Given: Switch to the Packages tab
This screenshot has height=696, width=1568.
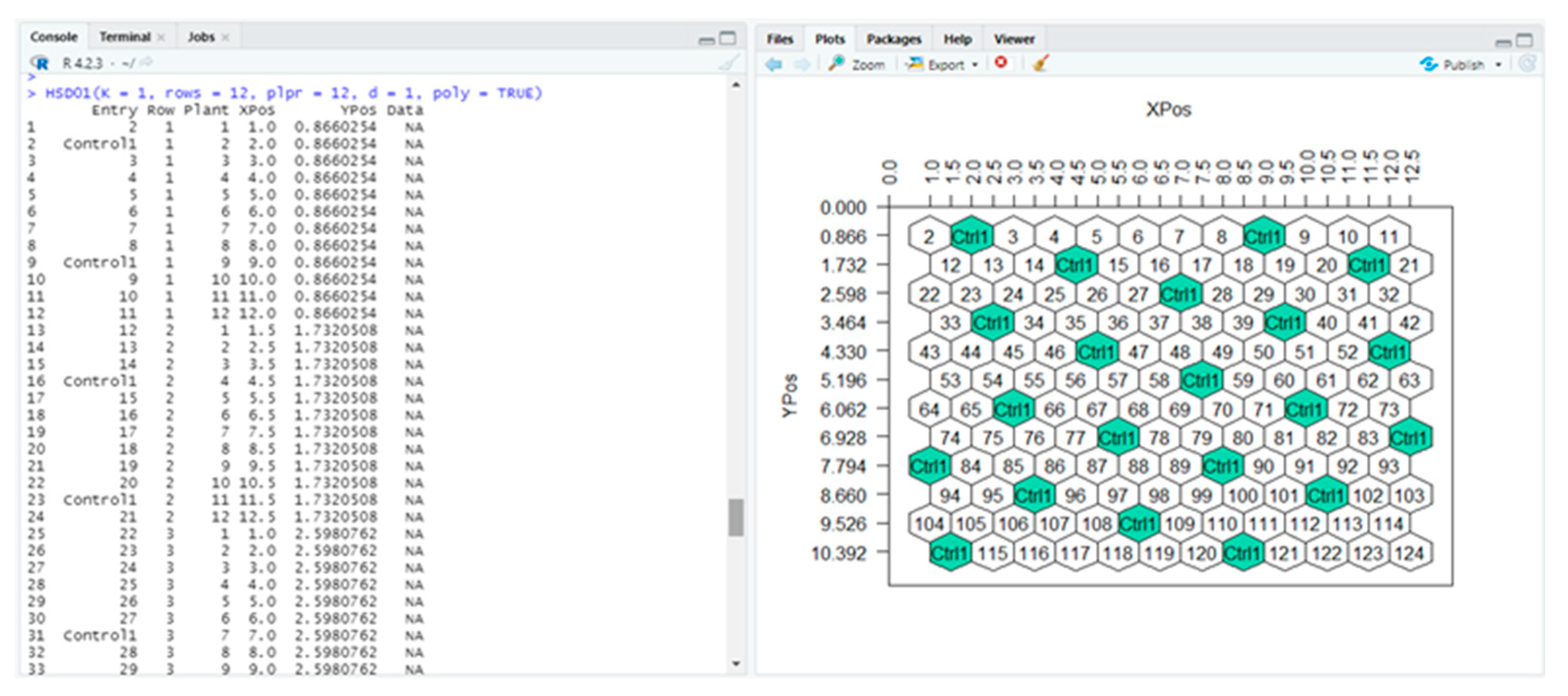Looking at the screenshot, I should click(x=893, y=39).
